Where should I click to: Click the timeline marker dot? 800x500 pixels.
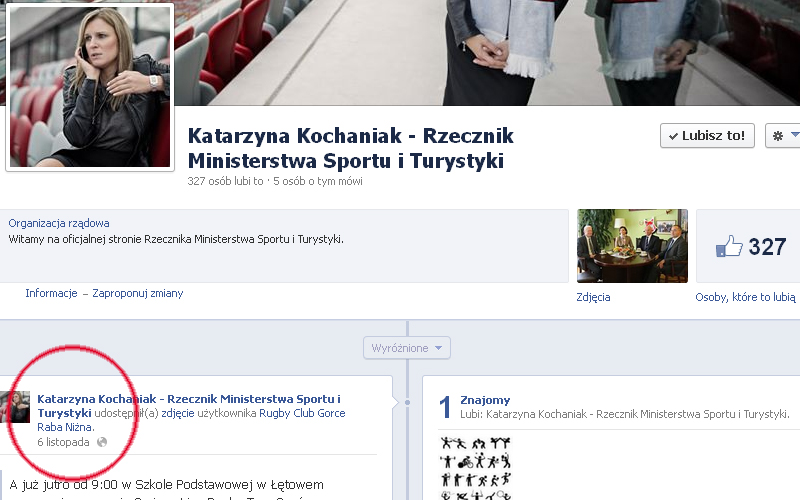click(407, 403)
